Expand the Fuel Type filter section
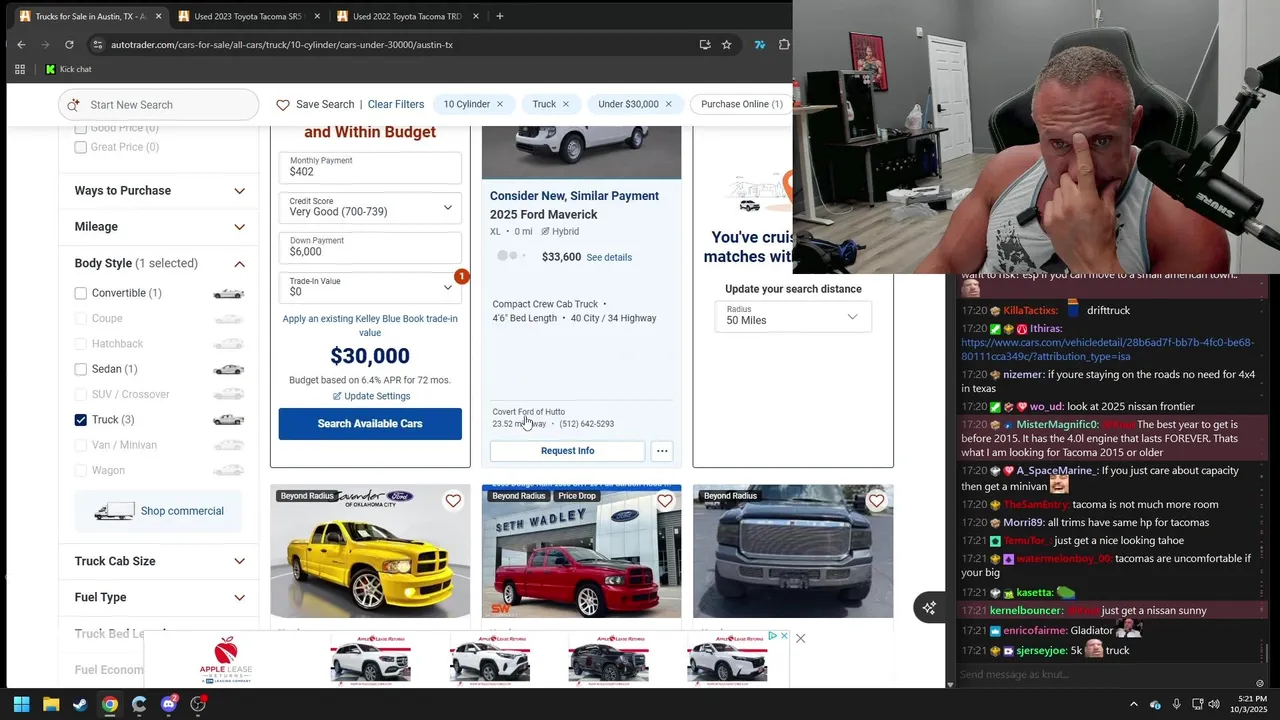This screenshot has width=1280, height=720. [x=160, y=597]
